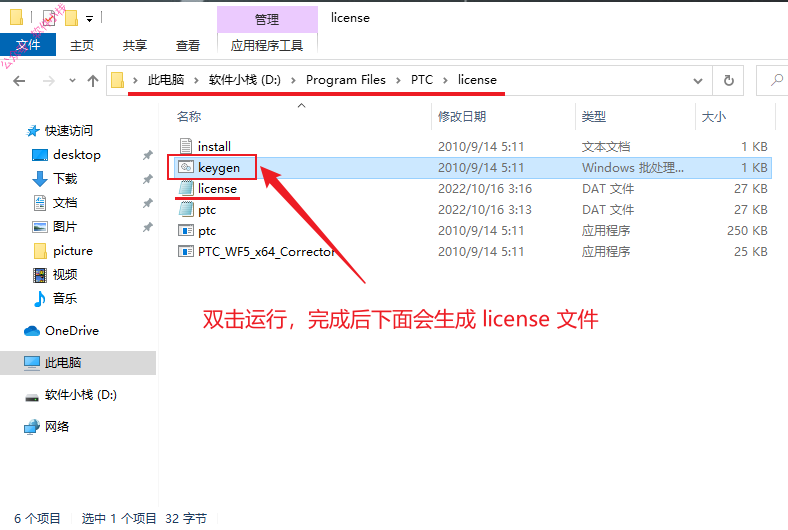Click the back navigation arrow

point(19,80)
